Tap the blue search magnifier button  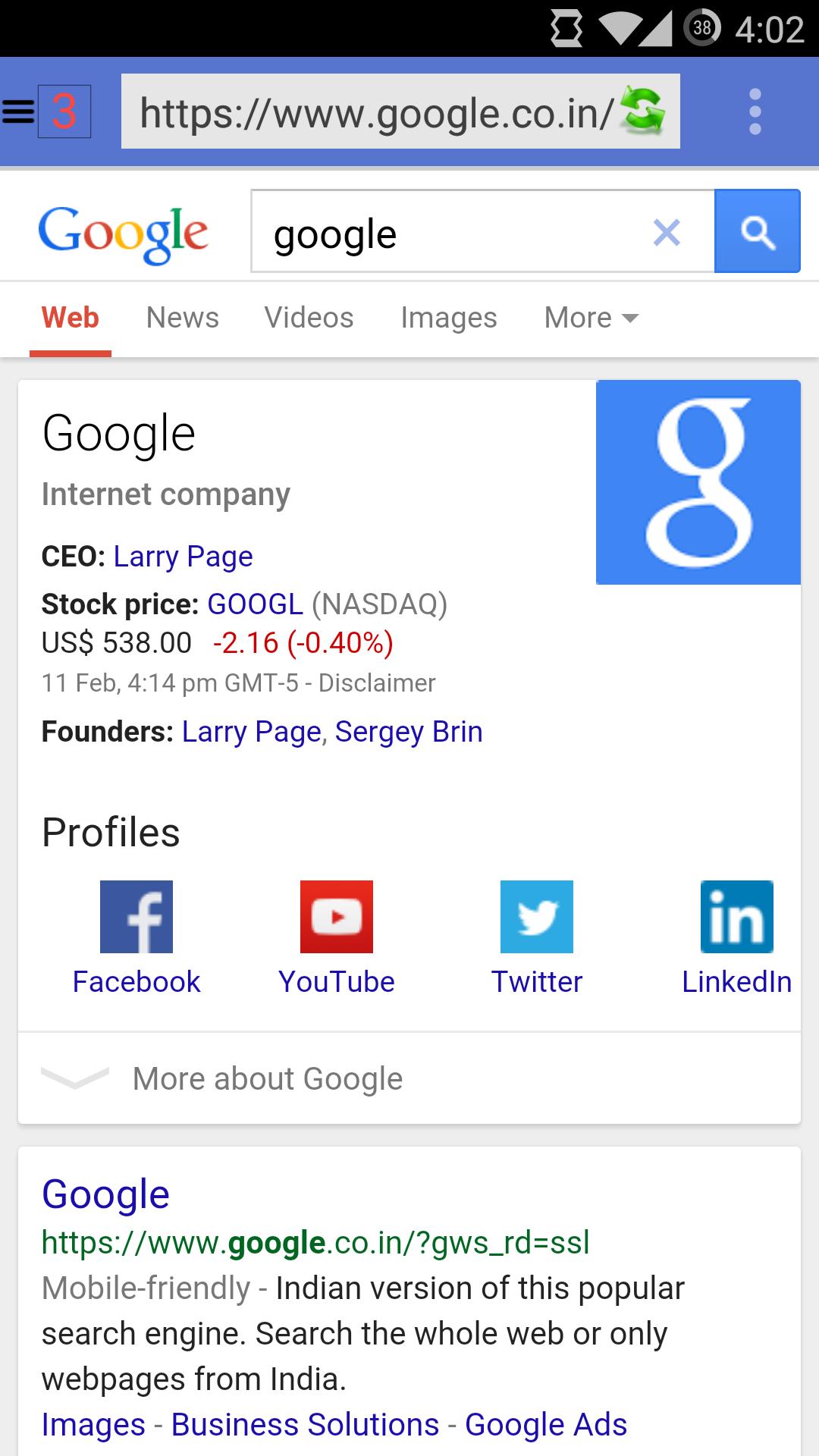pyautogui.click(x=758, y=231)
